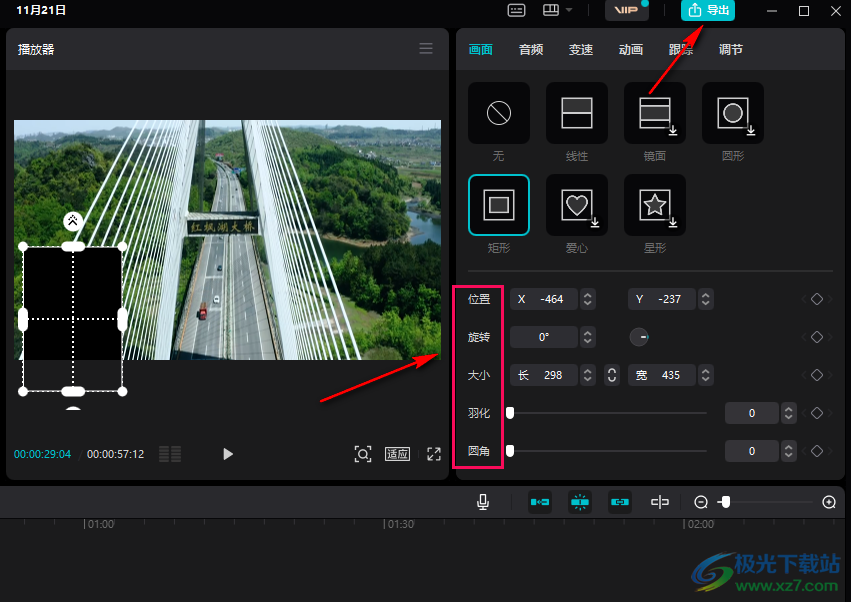The image size is (851, 602).
Task: Add a keyframe for 位置 position
Action: pyautogui.click(x=816, y=299)
